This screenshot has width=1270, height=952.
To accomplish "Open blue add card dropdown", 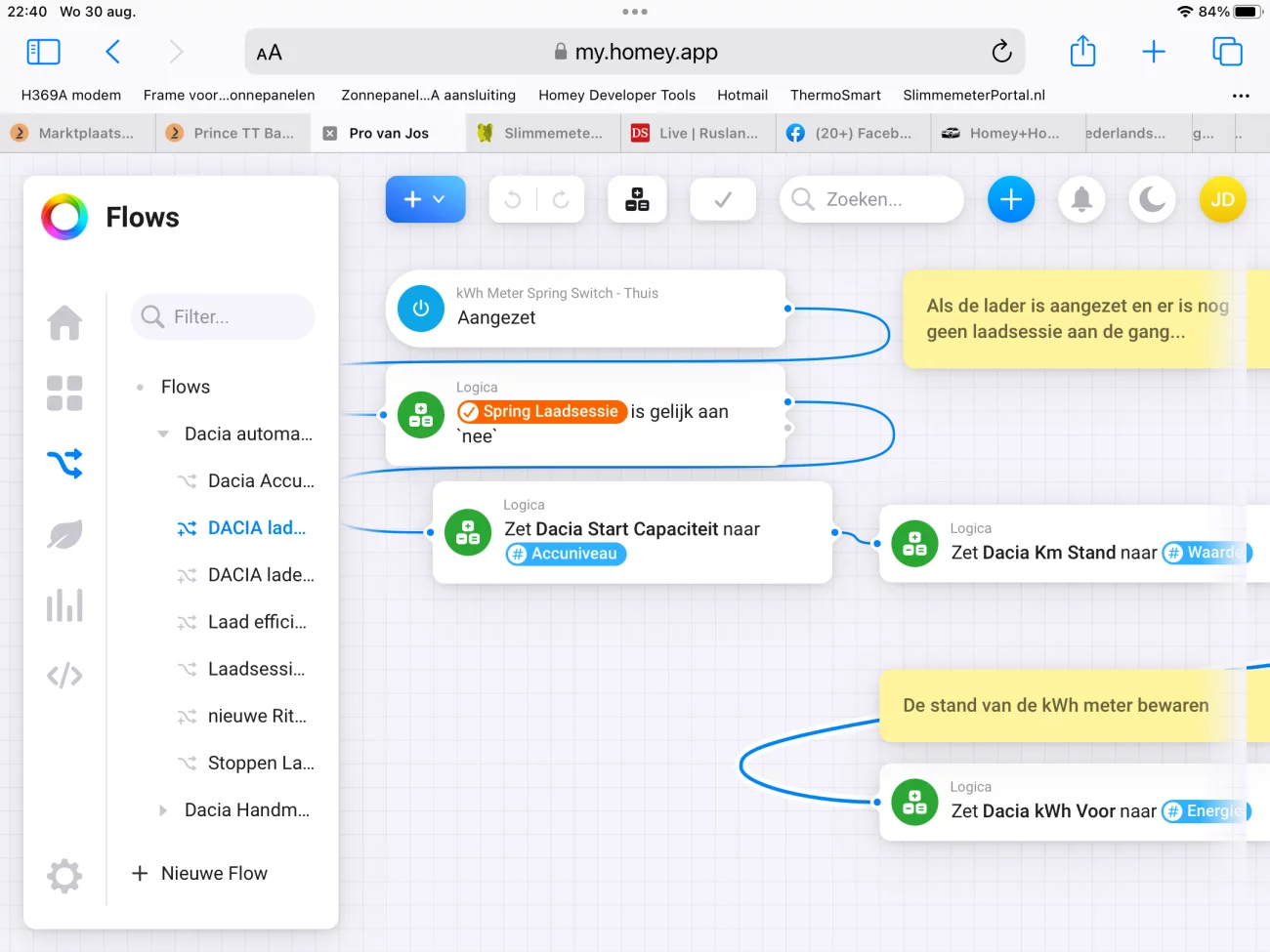I will [425, 199].
